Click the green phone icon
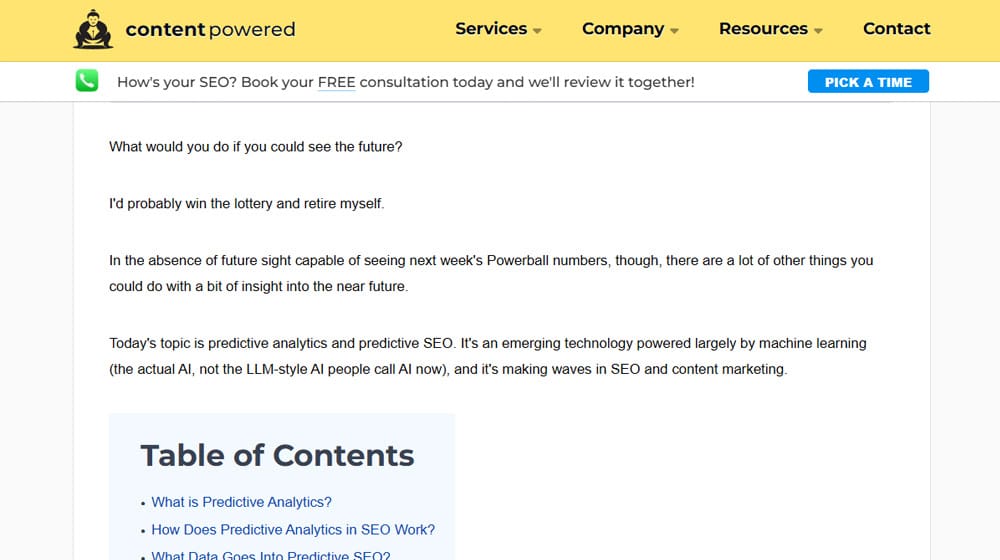Image resolution: width=1000 pixels, height=560 pixels. 87,81
